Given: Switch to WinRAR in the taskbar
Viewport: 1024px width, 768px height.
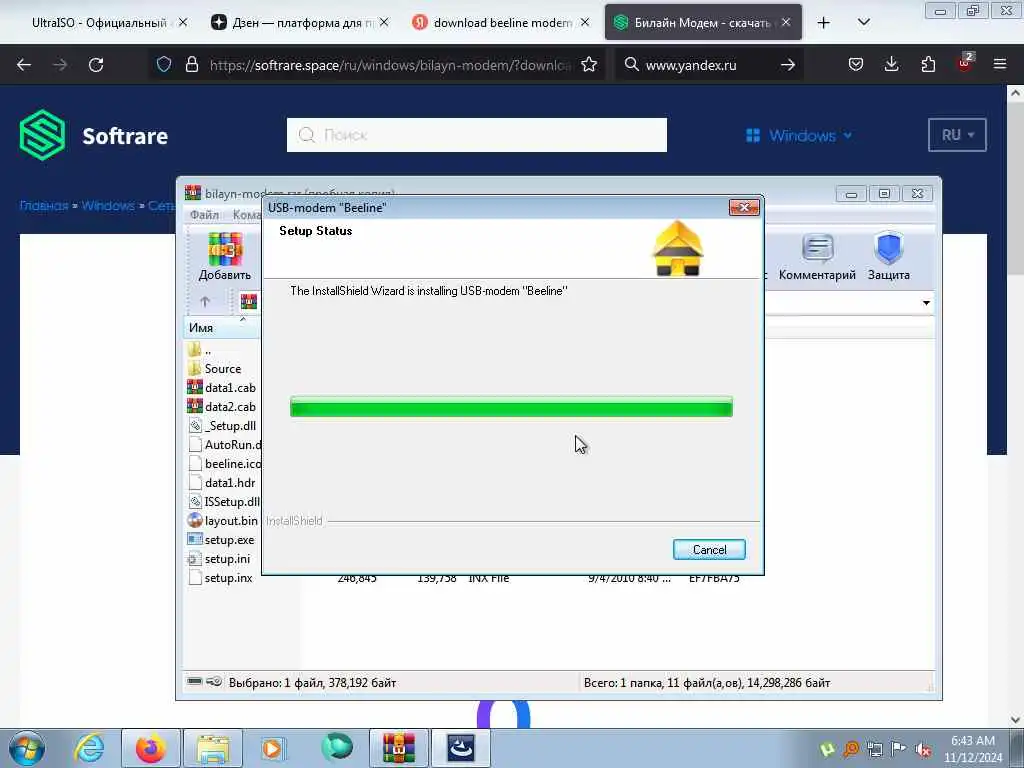Looking at the screenshot, I should (x=399, y=748).
